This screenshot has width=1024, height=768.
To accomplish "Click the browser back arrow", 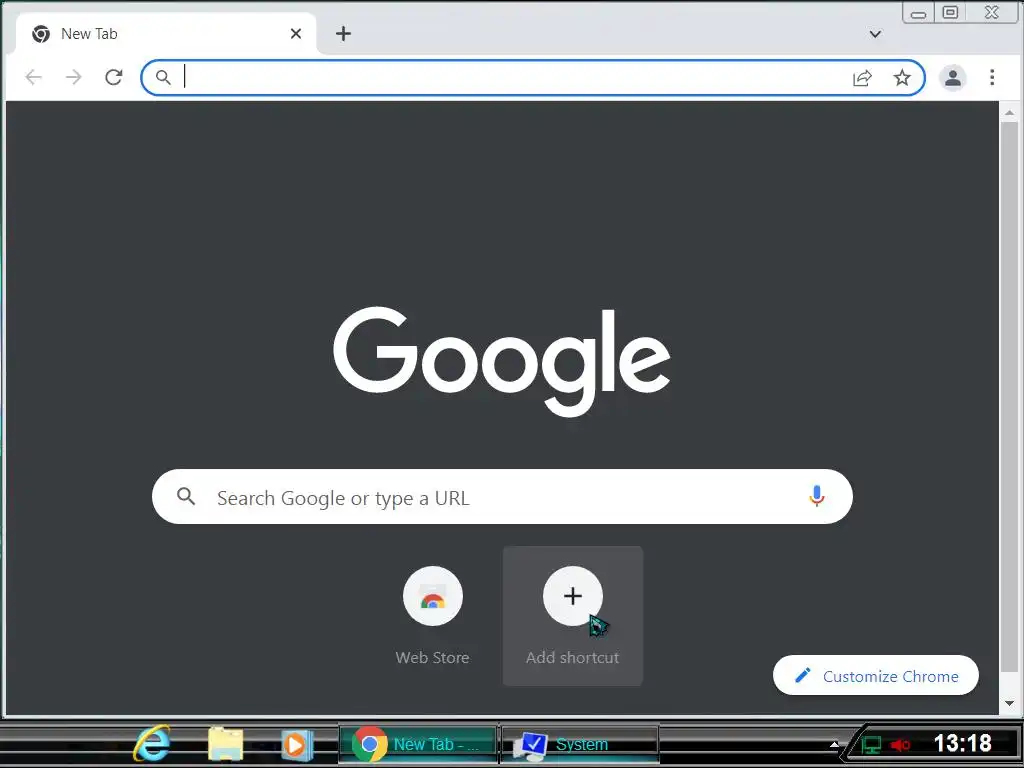I will coord(33,78).
